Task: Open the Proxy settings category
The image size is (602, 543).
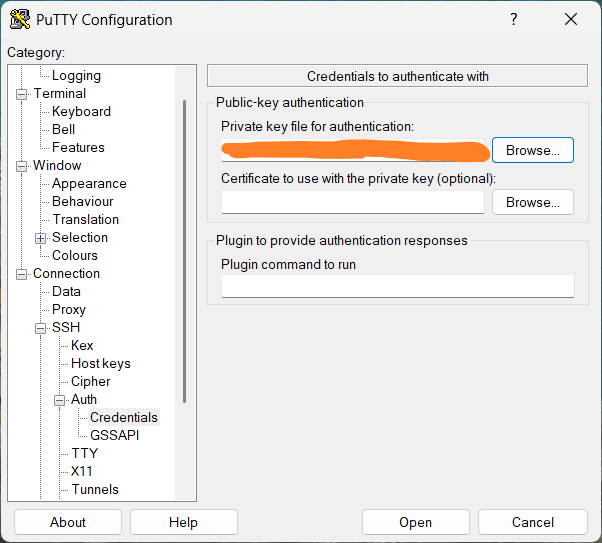Action: click(69, 310)
